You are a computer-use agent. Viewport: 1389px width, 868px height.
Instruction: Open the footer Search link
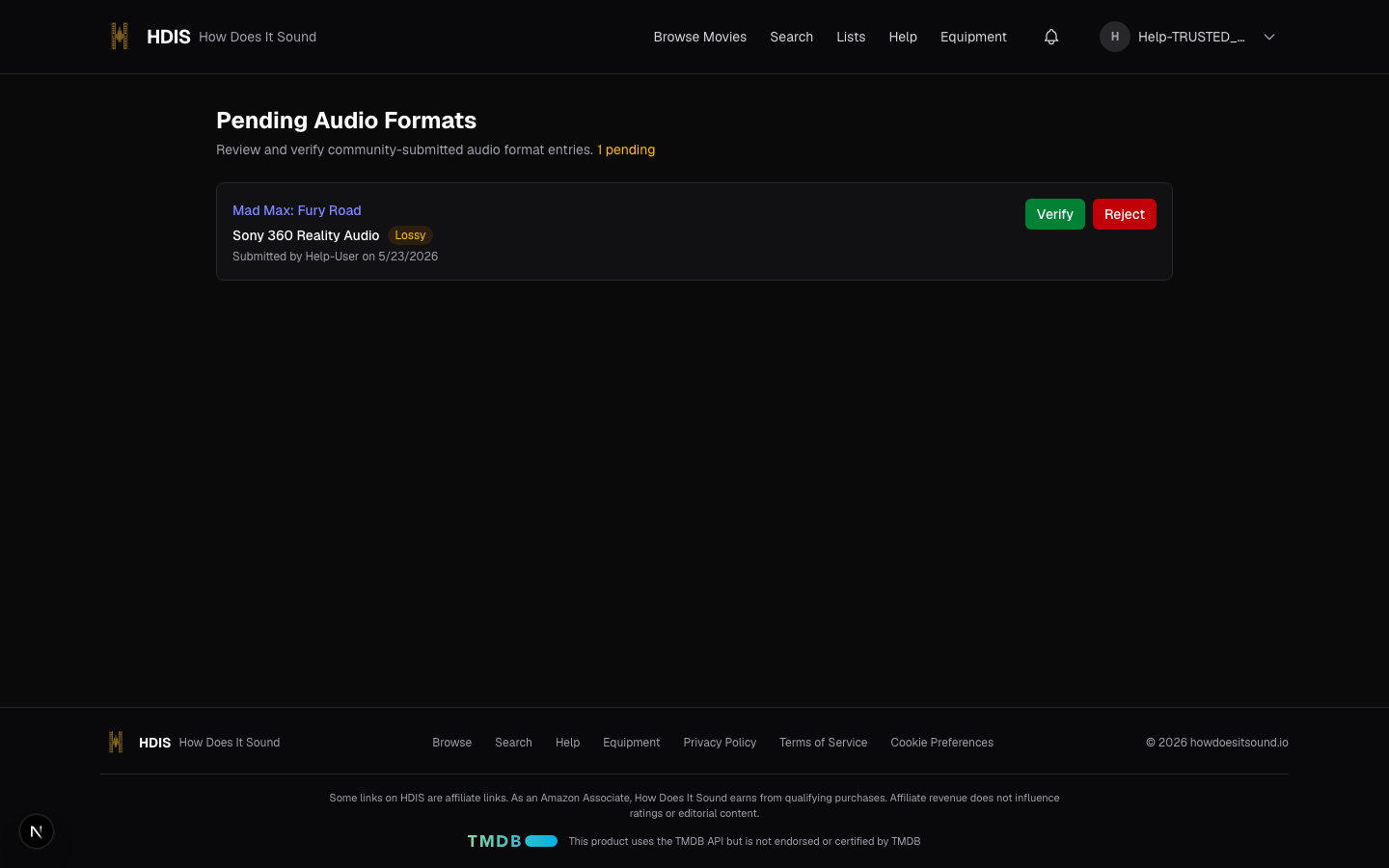tap(513, 743)
